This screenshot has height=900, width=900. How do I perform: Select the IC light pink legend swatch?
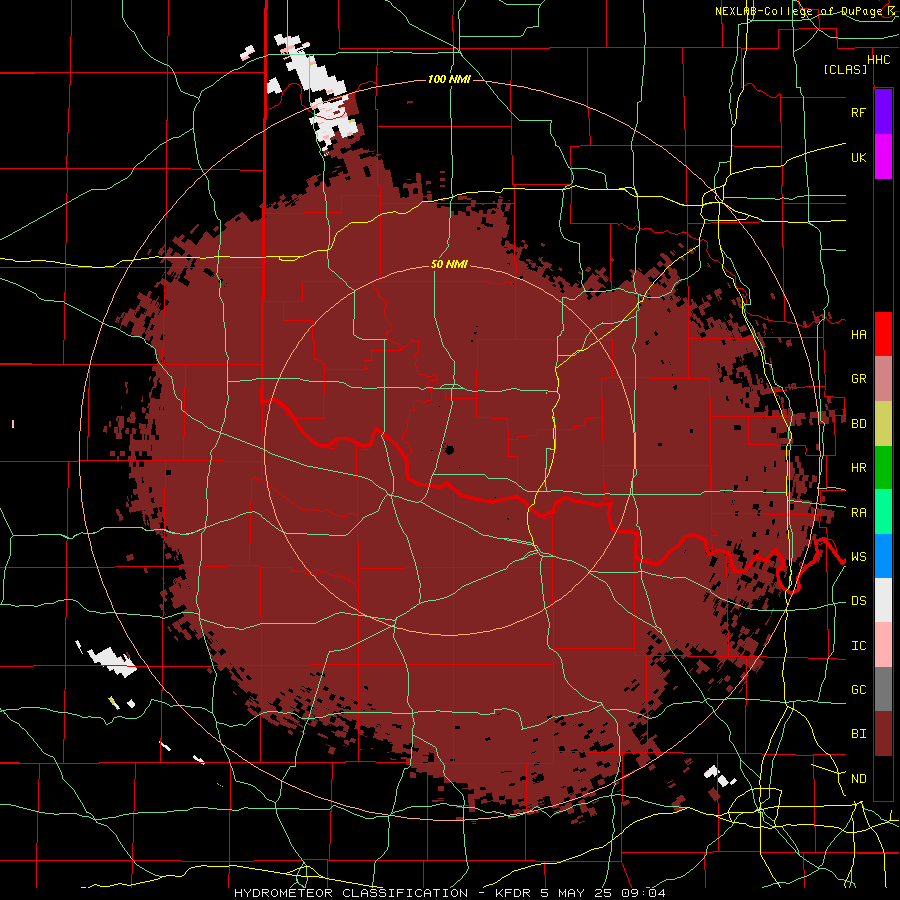[883, 645]
